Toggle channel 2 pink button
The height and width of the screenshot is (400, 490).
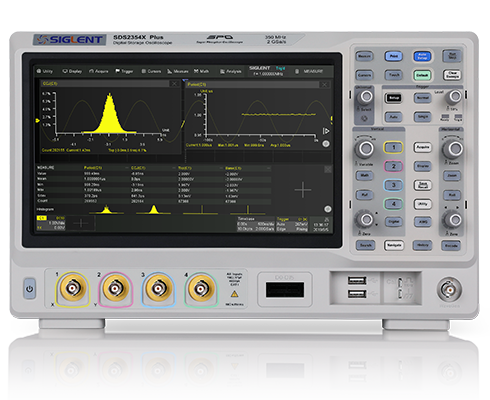[x=393, y=166]
